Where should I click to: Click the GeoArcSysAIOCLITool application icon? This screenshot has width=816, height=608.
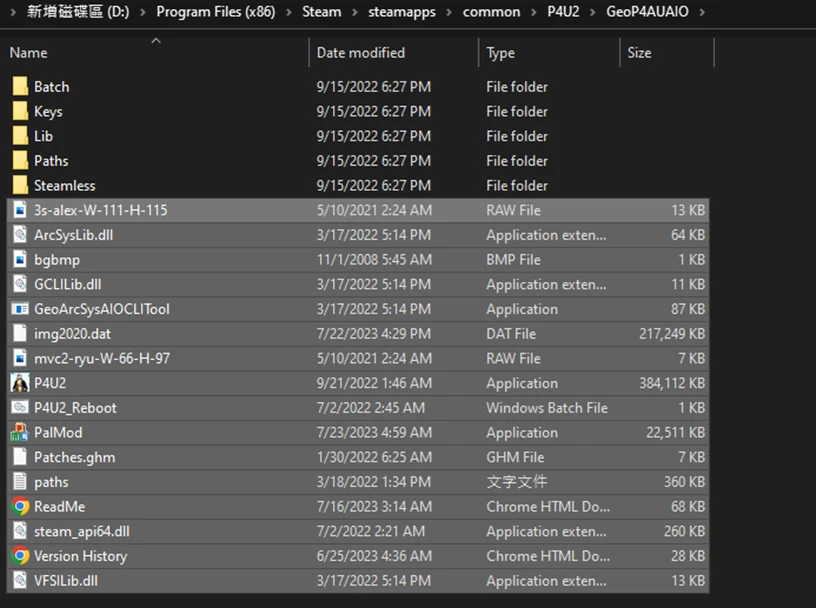click(20, 309)
